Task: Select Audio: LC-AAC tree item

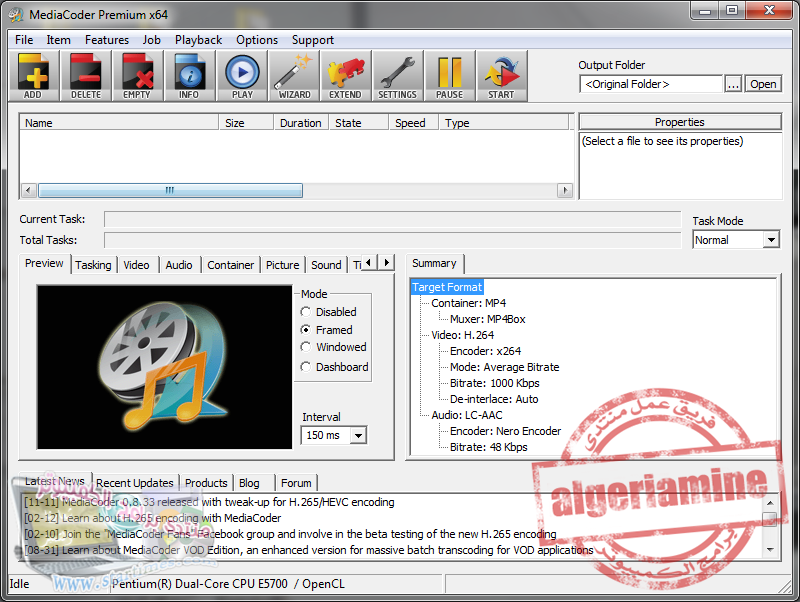Action: 467,415
